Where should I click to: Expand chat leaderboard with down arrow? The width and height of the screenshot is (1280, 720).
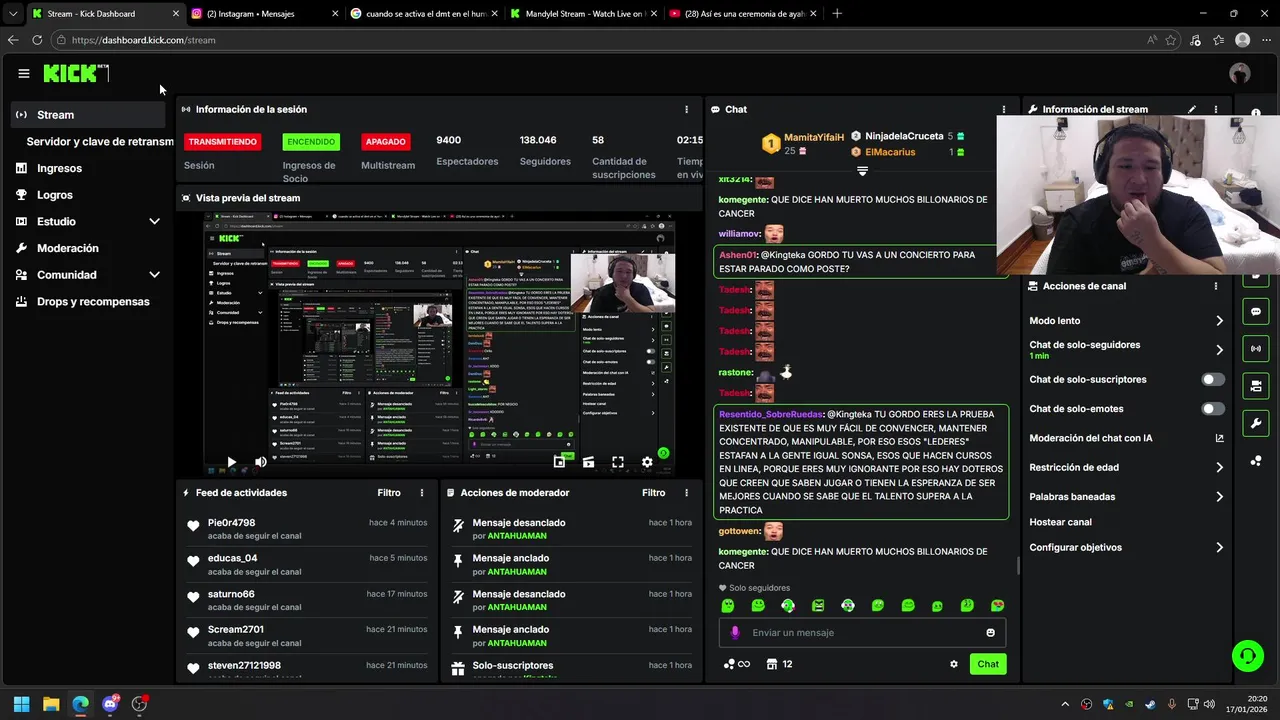coord(862,172)
